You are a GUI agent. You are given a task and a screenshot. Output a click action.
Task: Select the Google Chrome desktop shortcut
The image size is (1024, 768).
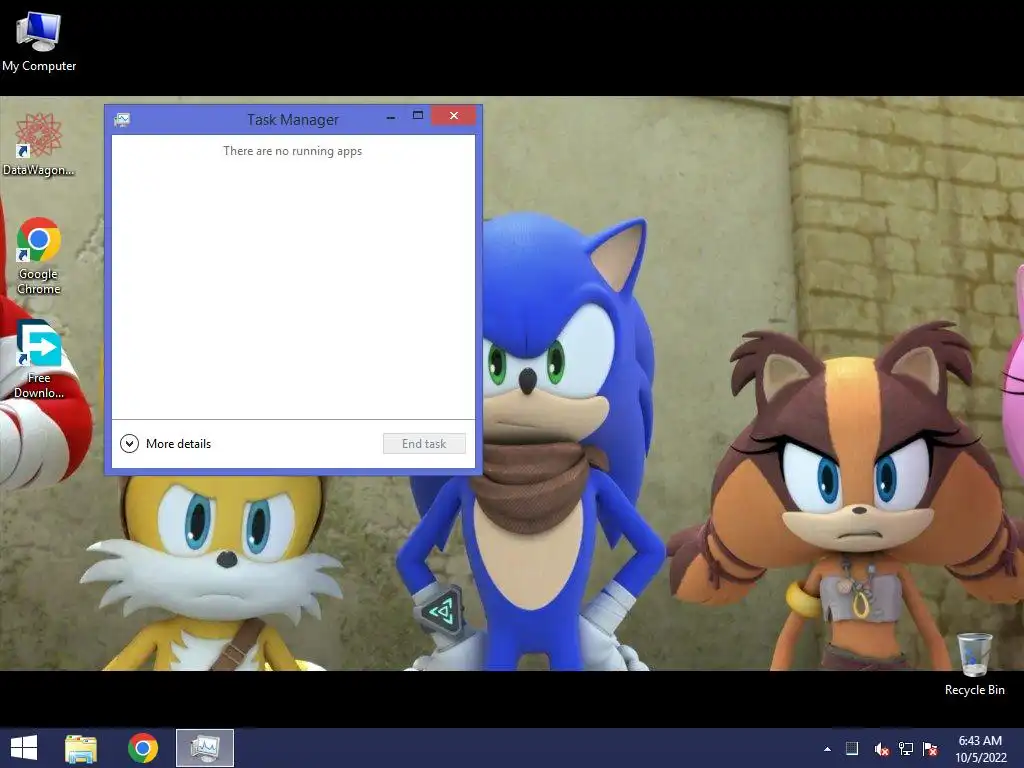(x=39, y=256)
